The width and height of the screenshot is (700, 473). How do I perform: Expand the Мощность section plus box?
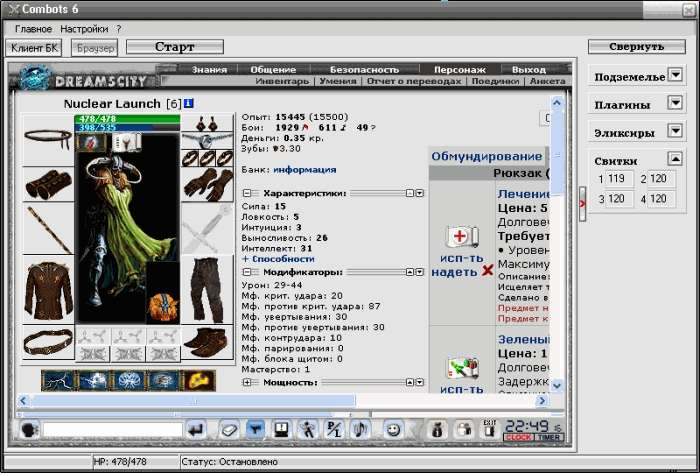pos(247,382)
